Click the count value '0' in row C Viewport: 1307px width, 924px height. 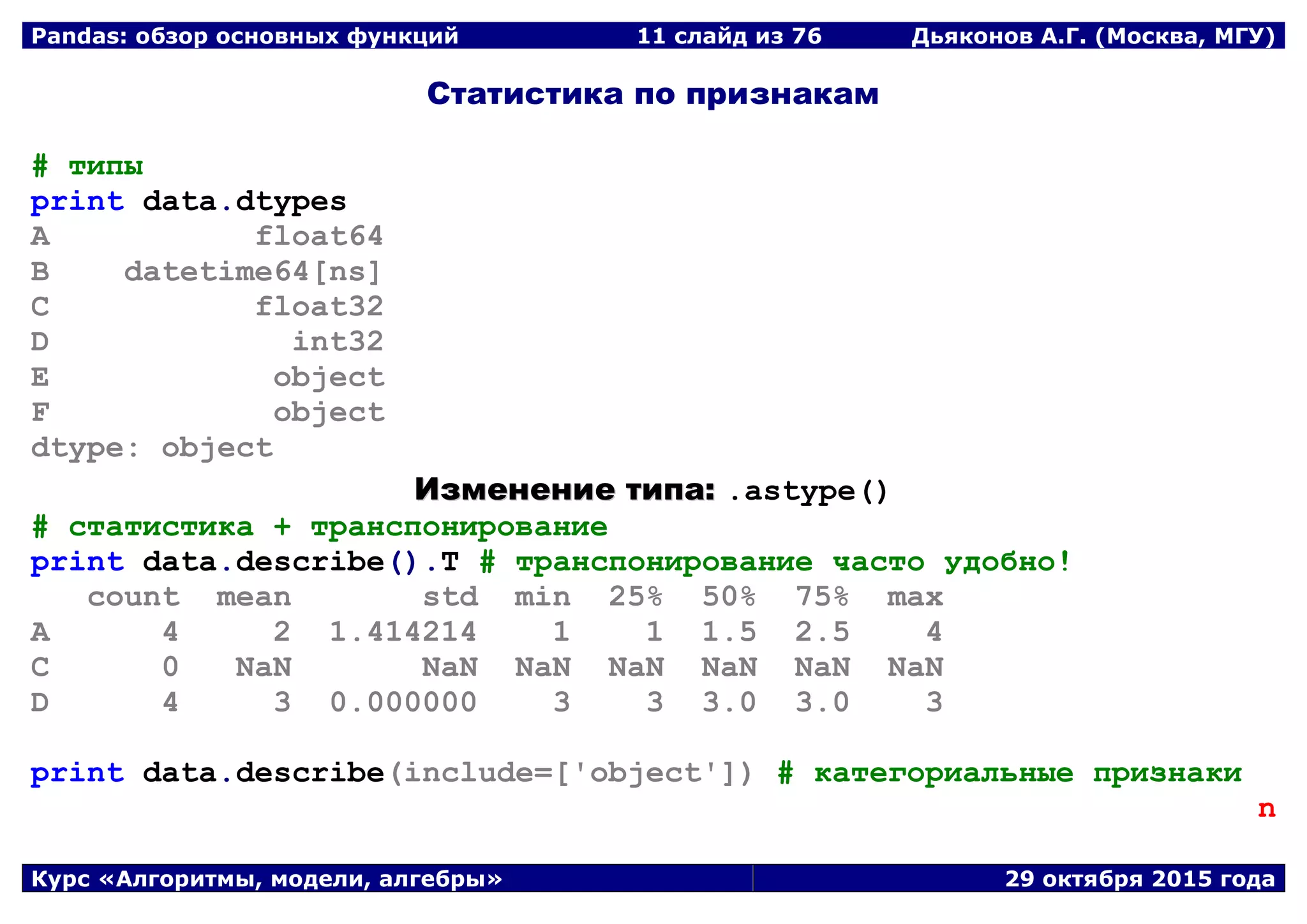click(x=170, y=667)
